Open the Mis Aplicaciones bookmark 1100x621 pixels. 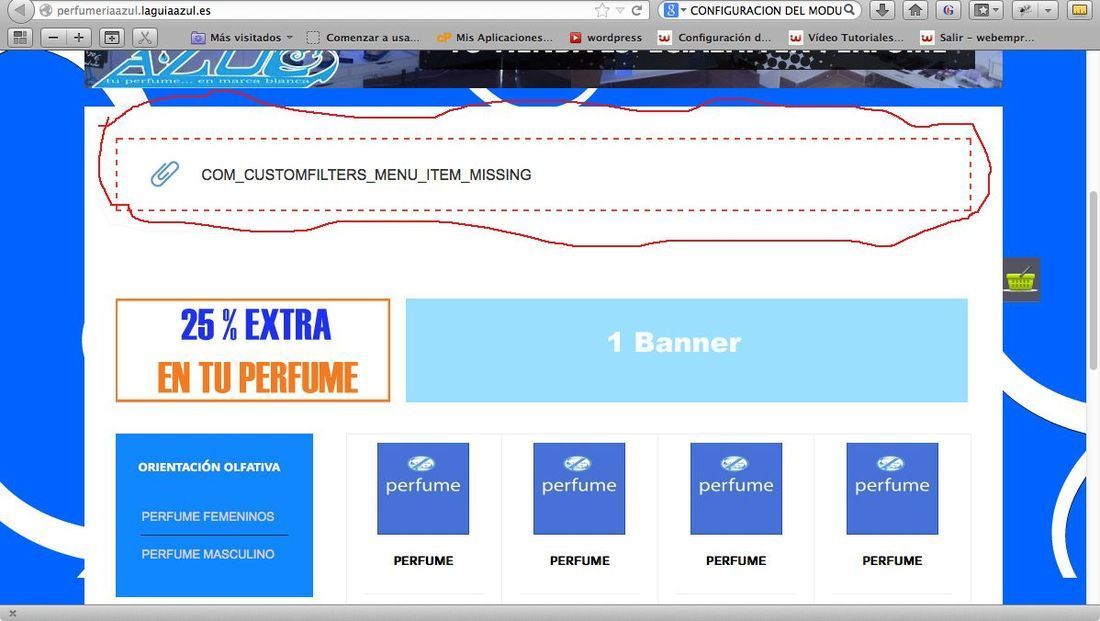coord(494,37)
